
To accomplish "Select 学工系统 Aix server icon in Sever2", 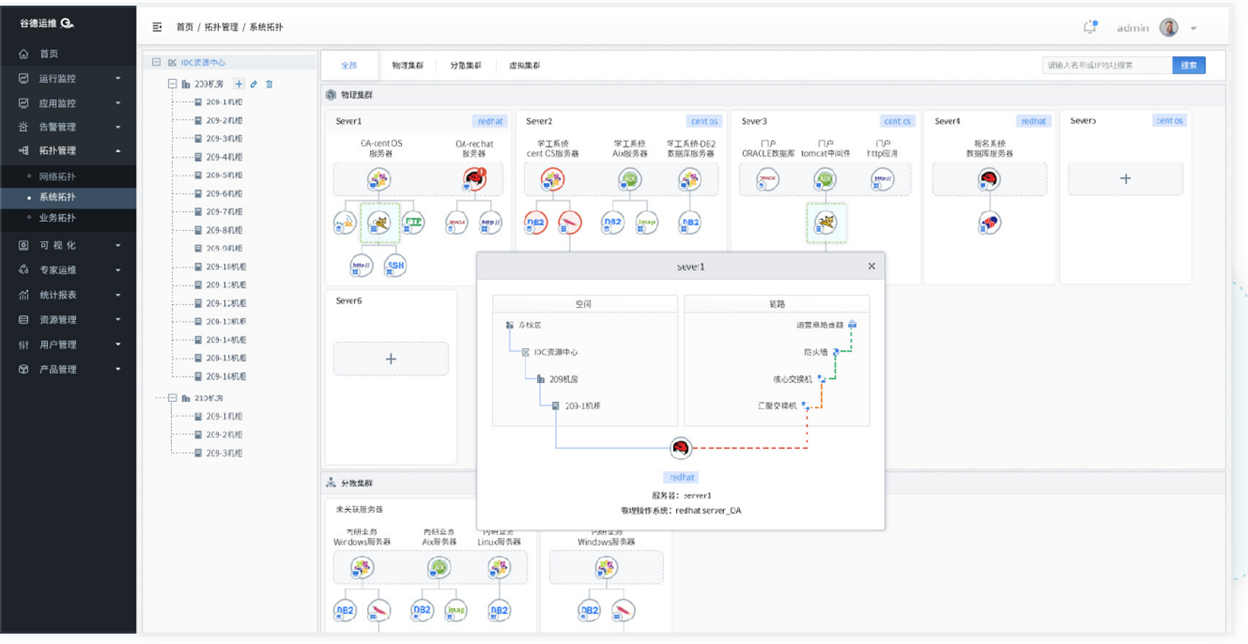I will coord(630,180).
